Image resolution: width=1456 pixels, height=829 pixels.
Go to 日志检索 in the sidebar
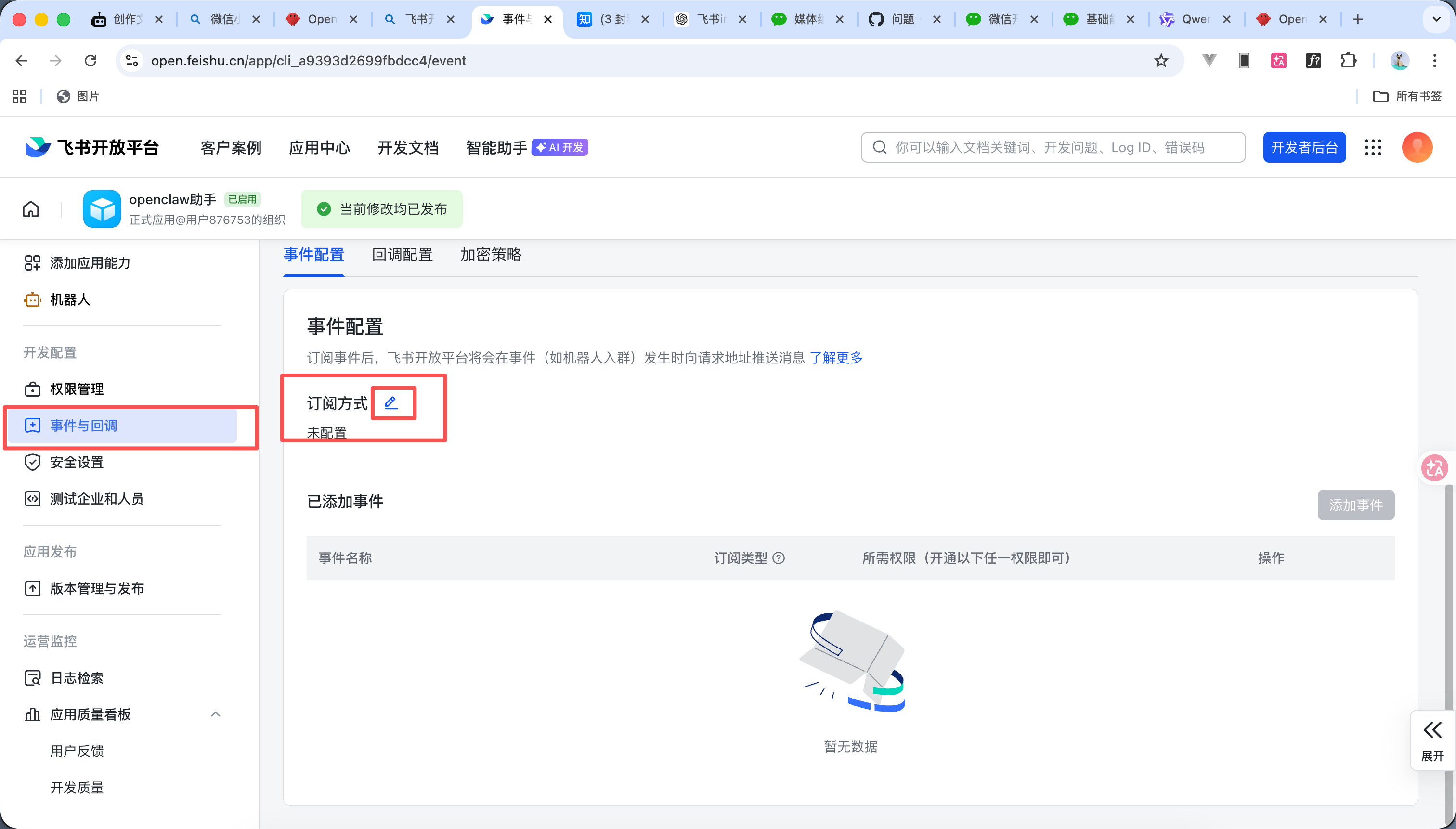76,677
